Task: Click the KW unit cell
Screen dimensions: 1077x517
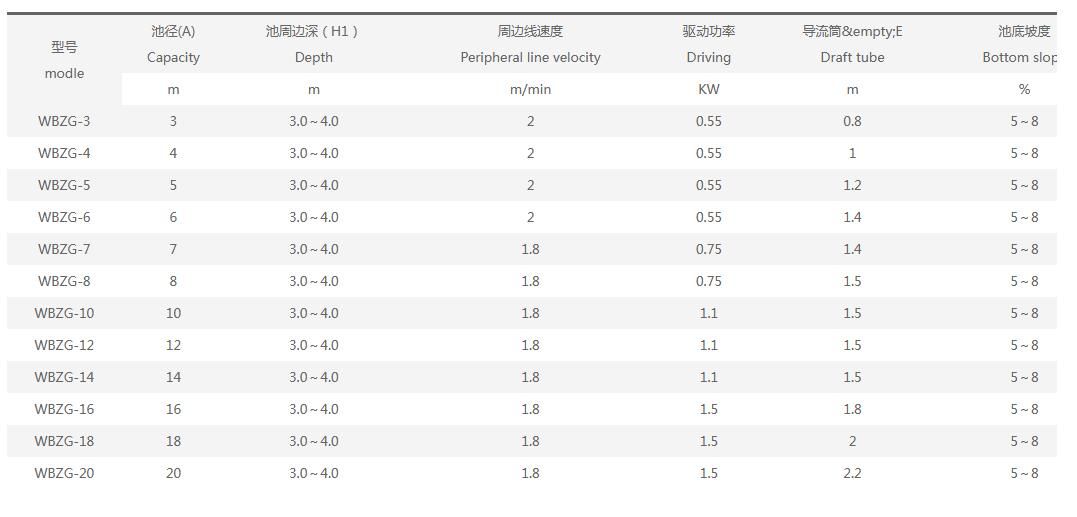Action: point(708,89)
